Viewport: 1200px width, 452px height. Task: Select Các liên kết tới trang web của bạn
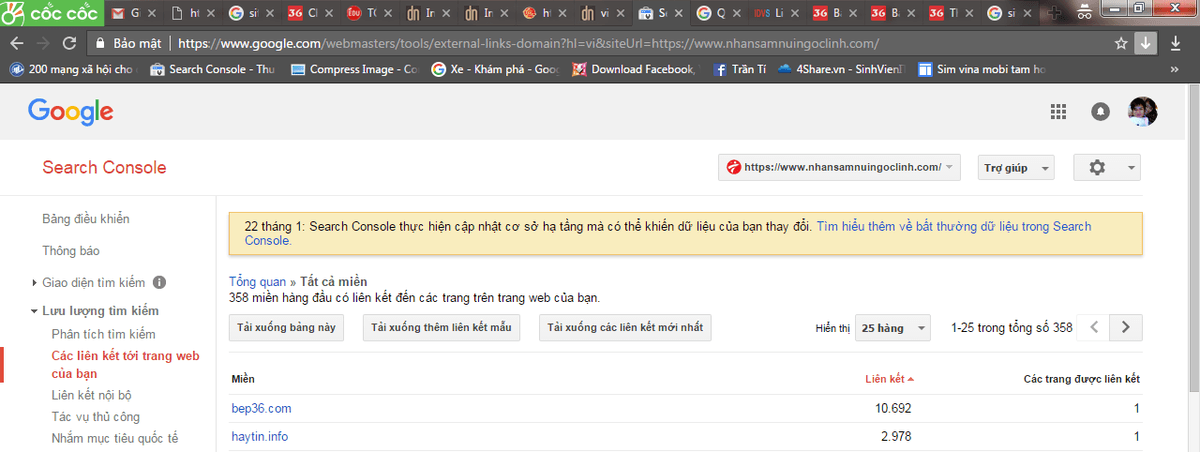(x=126, y=364)
